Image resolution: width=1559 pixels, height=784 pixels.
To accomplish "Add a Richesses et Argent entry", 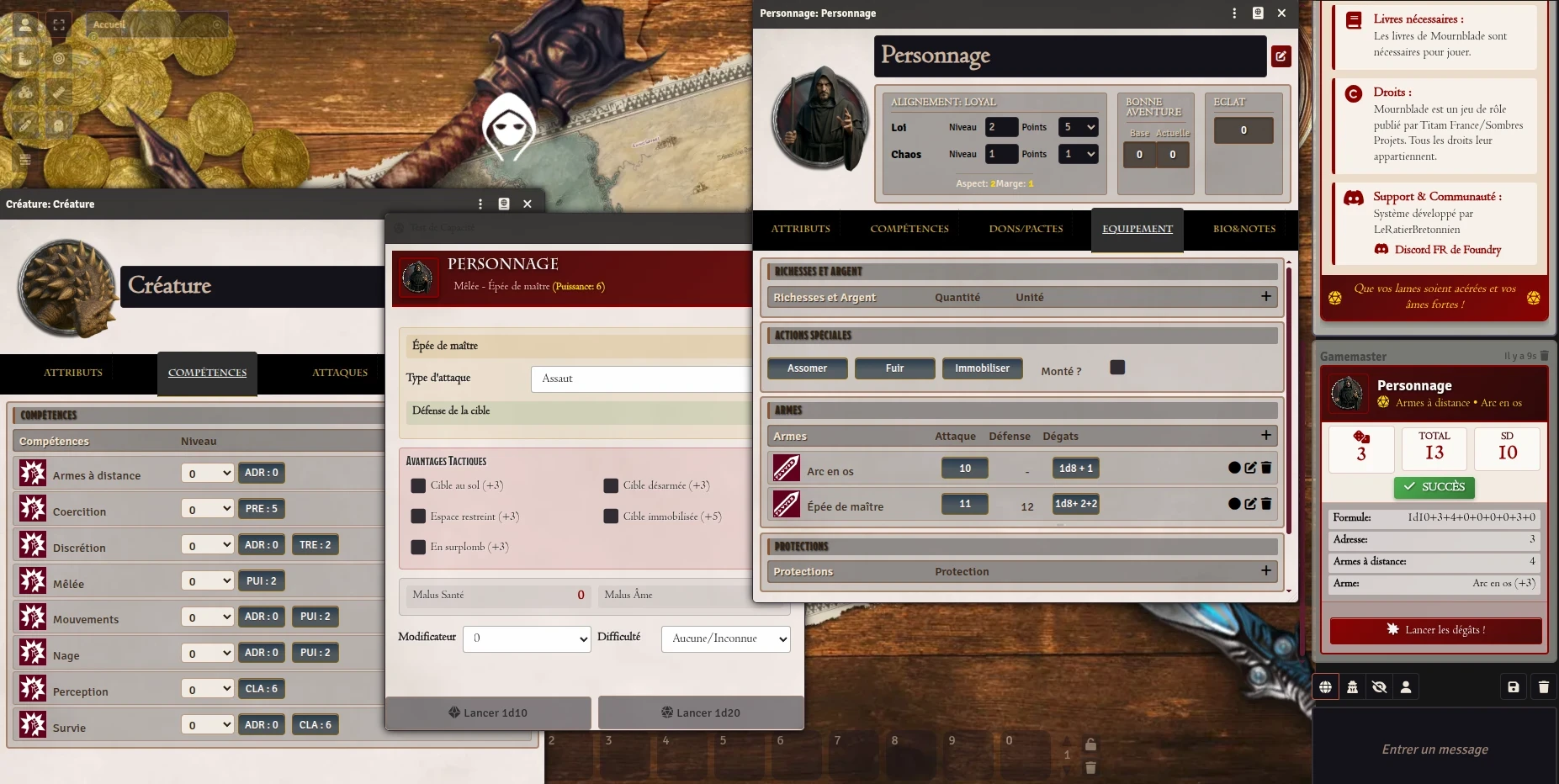I will tap(1265, 296).
